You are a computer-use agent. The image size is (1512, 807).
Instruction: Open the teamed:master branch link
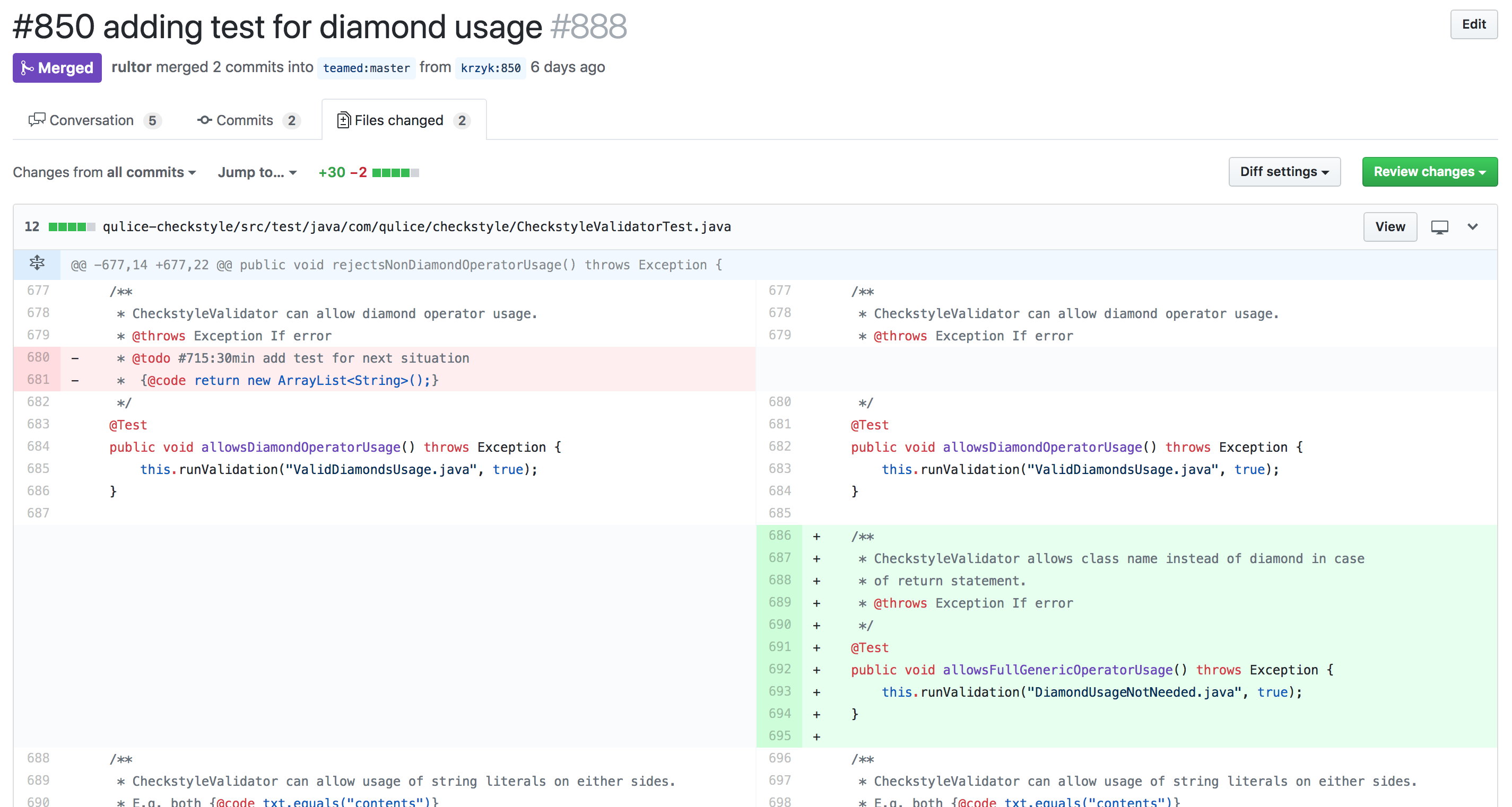coord(366,68)
